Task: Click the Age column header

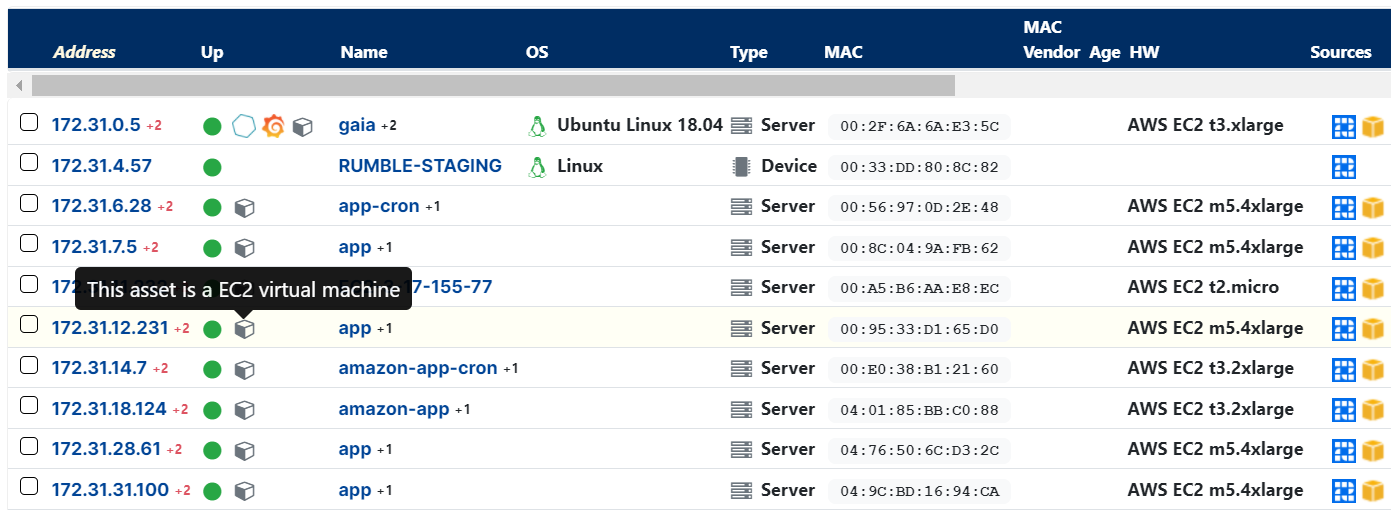Action: click(x=1105, y=52)
